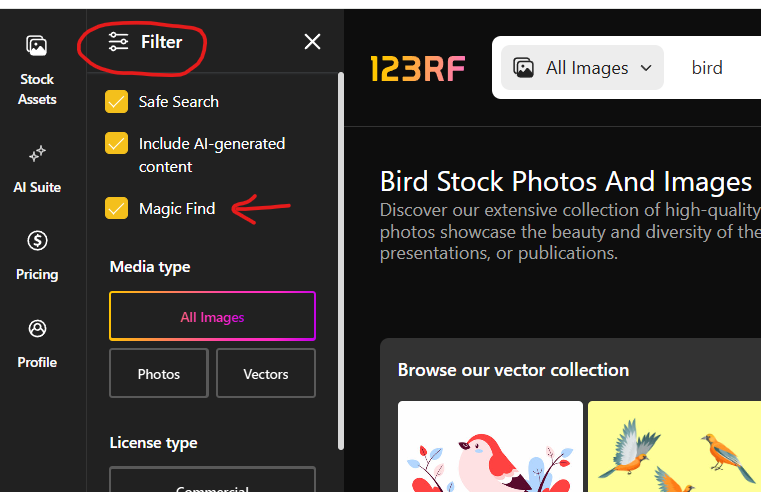Open the AI Suite sparkle icon
The width and height of the screenshot is (761, 492).
[37, 154]
